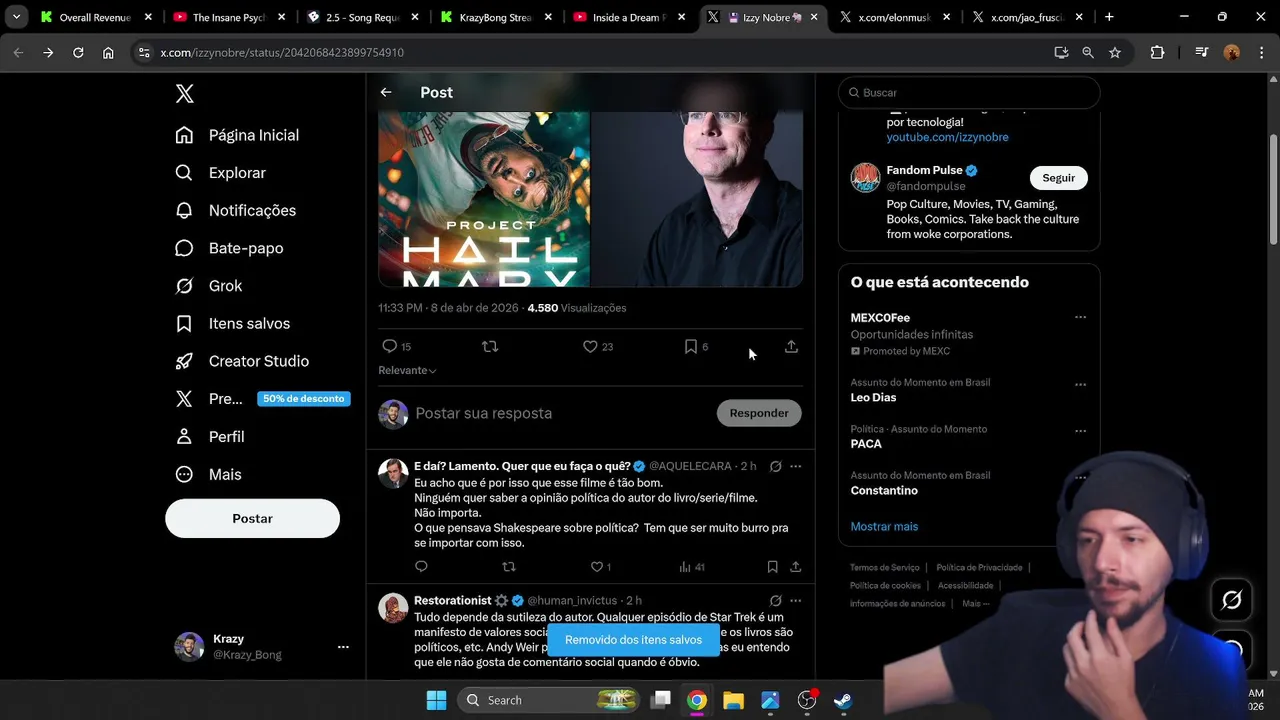1280x720 pixels.
Task: Open Grok icon on AQUELECARA's reply
Action: tap(775, 466)
